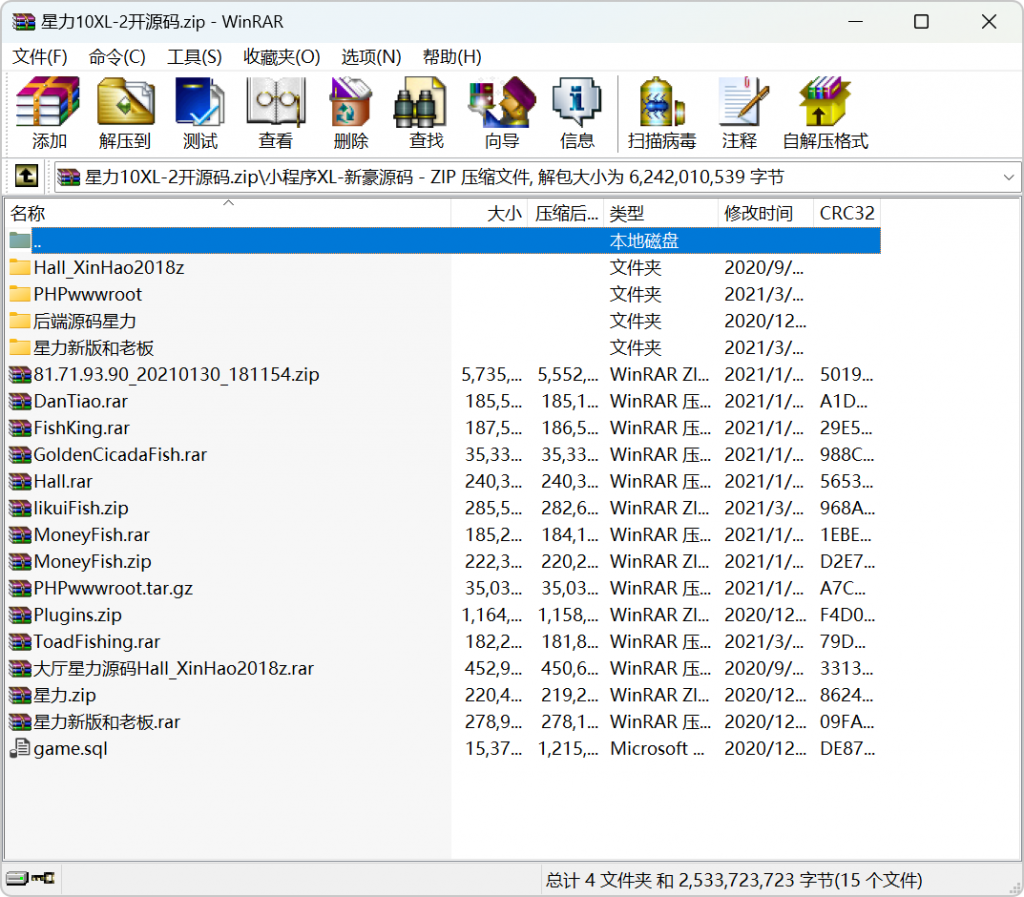This screenshot has height=897, width=1024.
Task: Open the 查看 (View) toolbar icon
Action: [276, 112]
